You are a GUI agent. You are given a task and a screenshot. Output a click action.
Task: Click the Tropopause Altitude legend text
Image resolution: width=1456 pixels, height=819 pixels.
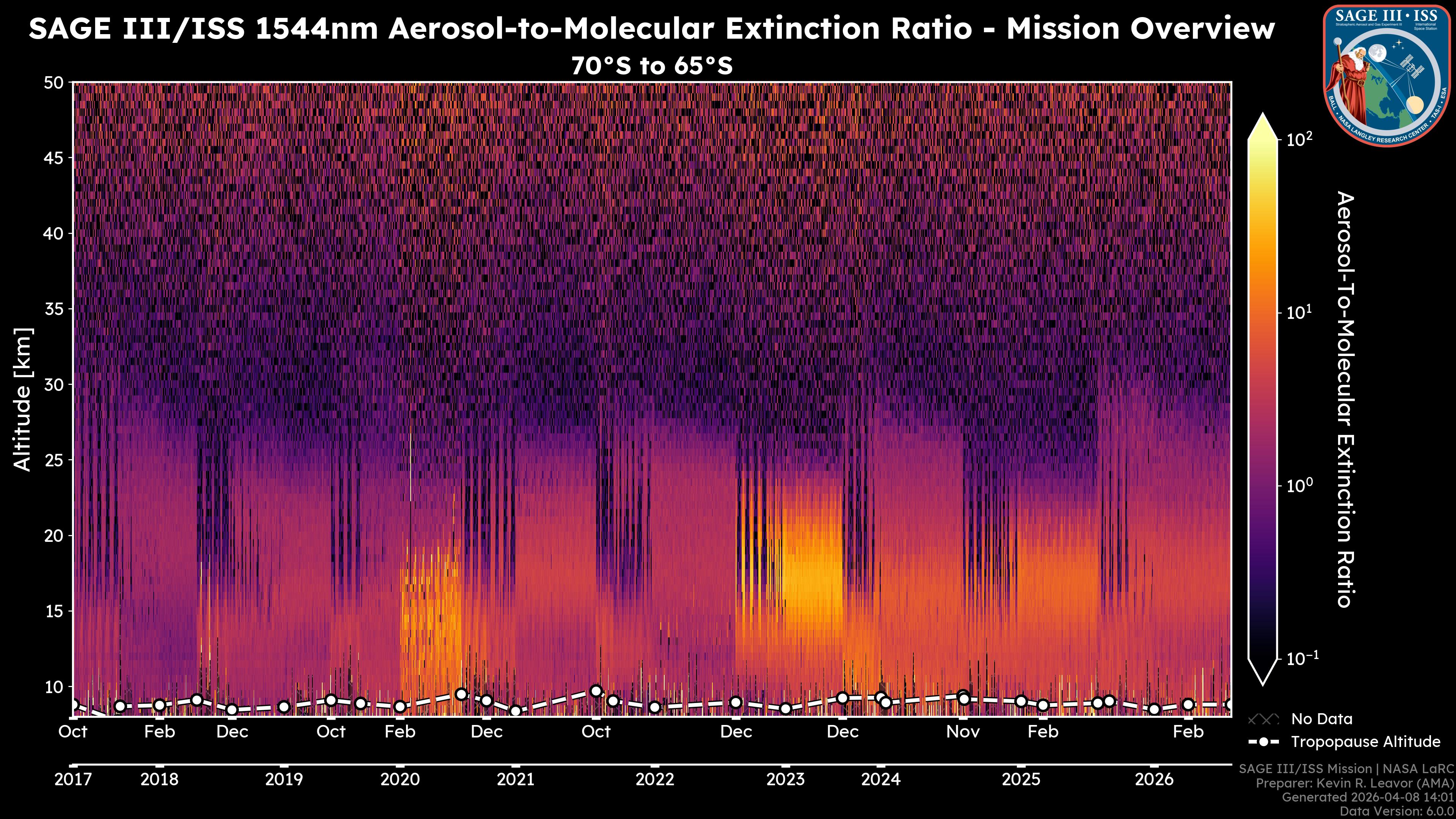click(x=1365, y=742)
